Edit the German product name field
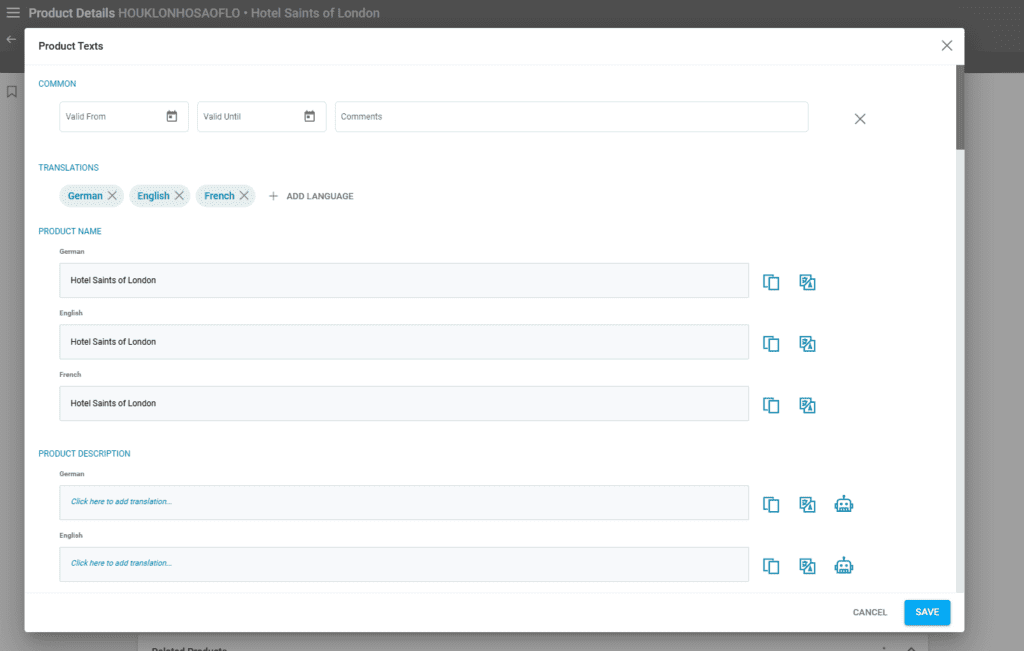The image size is (1024, 651). point(404,280)
